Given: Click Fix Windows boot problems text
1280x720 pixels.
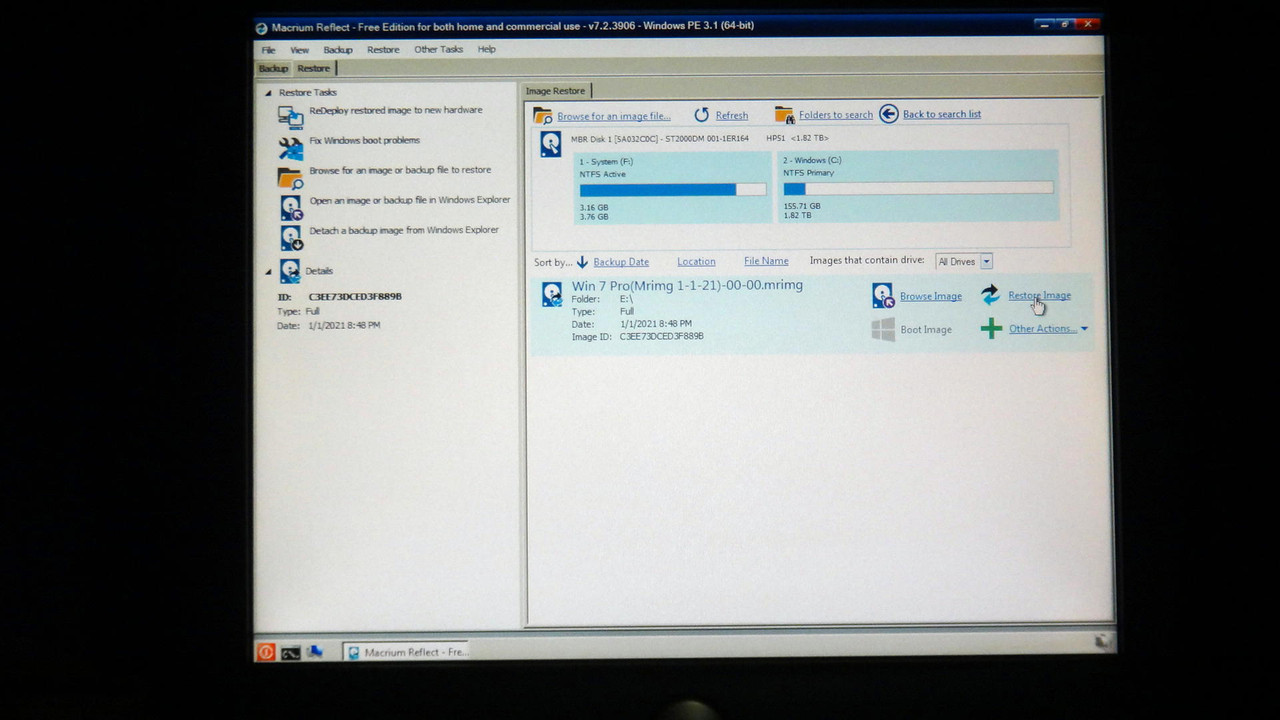Looking at the screenshot, I should tap(364, 141).
